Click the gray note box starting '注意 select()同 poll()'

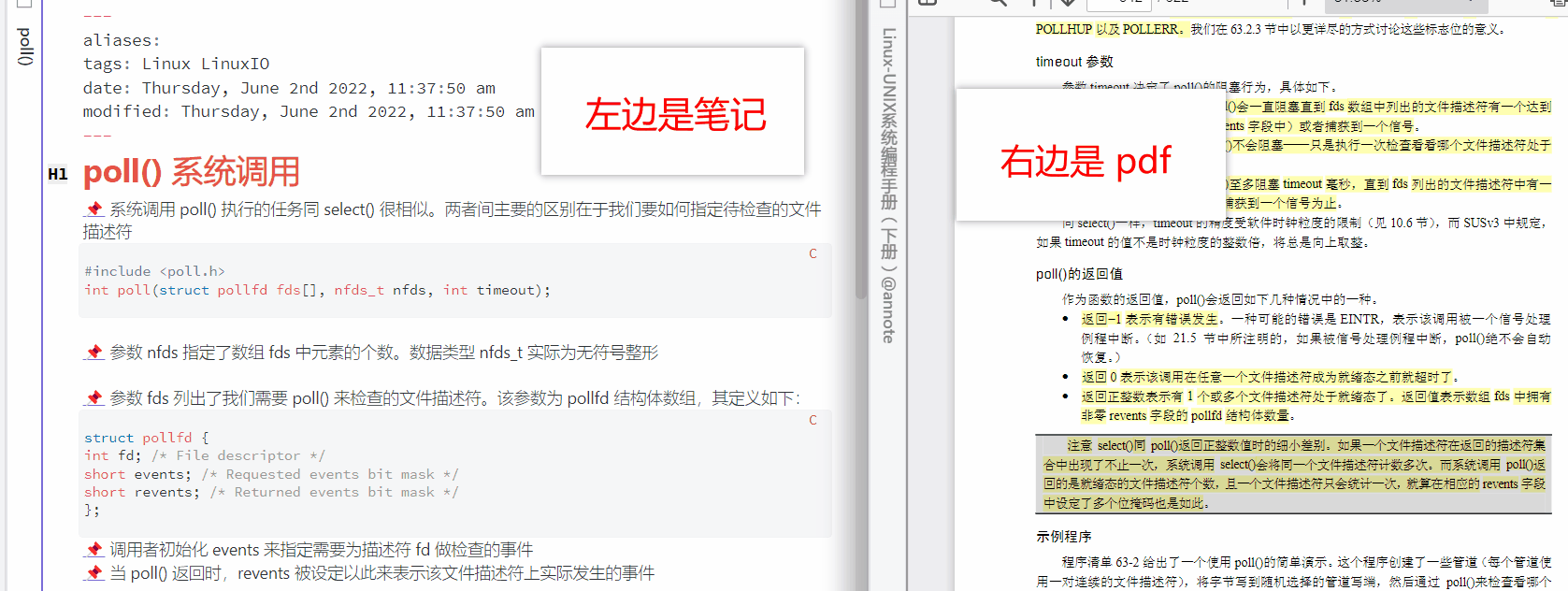click(1293, 474)
